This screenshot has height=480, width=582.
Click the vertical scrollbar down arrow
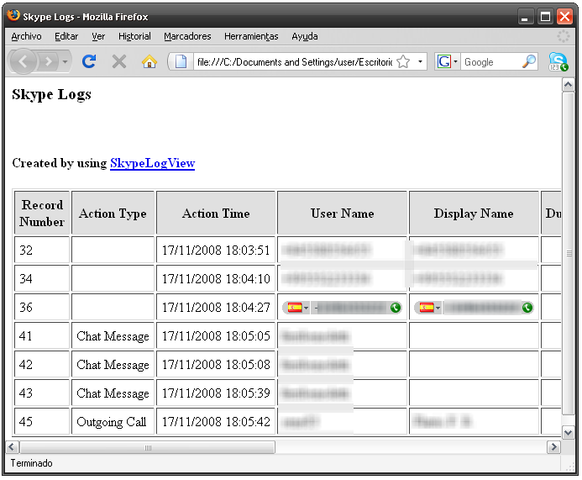[x=568, y=432]
